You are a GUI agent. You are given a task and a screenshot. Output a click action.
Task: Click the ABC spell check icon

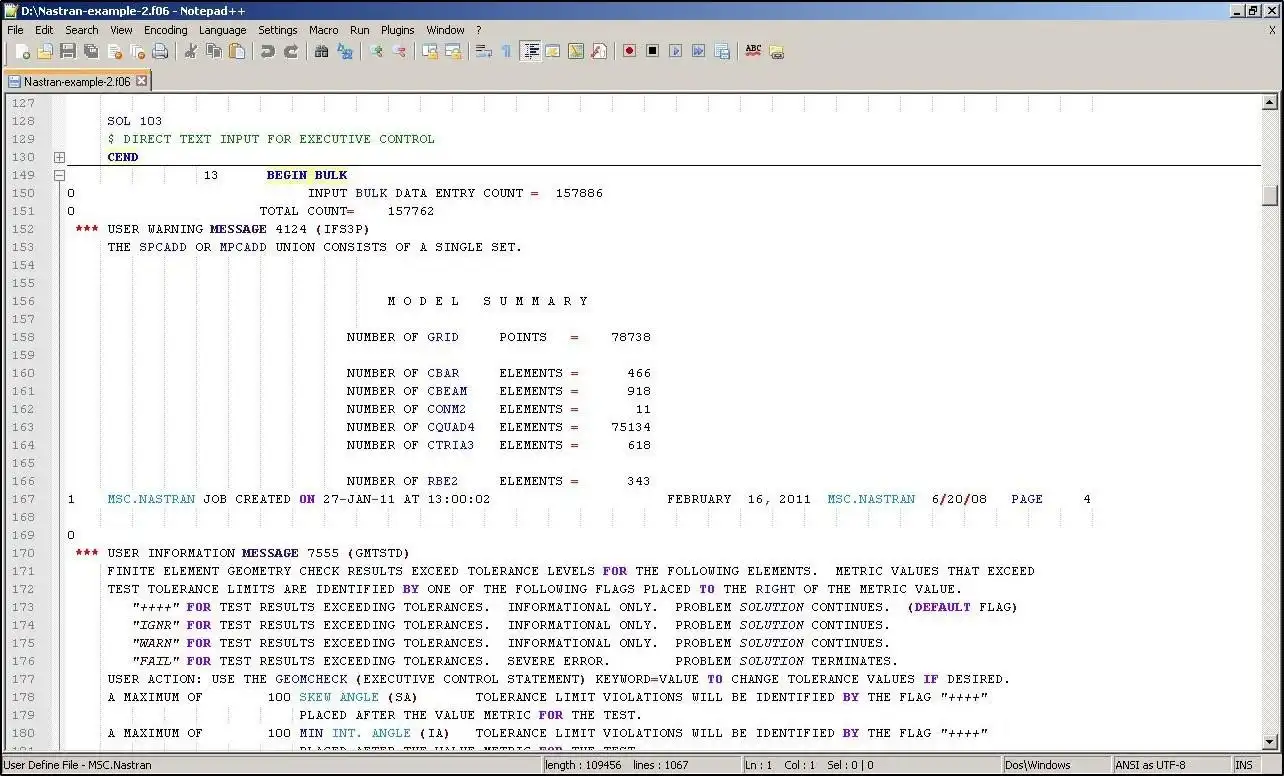[x=753, y=51]
